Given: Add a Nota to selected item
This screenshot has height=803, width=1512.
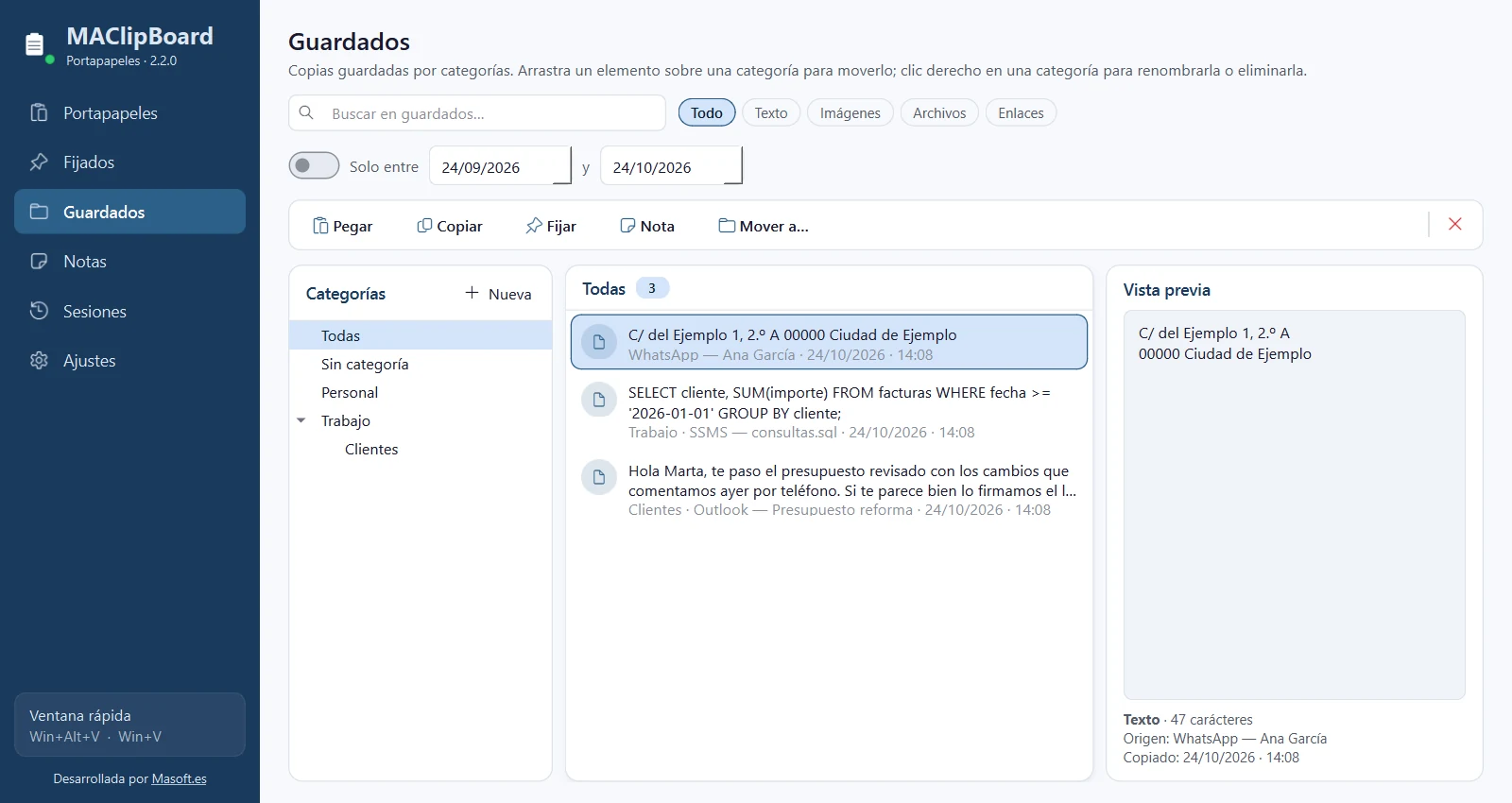Looking at the screenshot, I should click(x=647, y=226).
